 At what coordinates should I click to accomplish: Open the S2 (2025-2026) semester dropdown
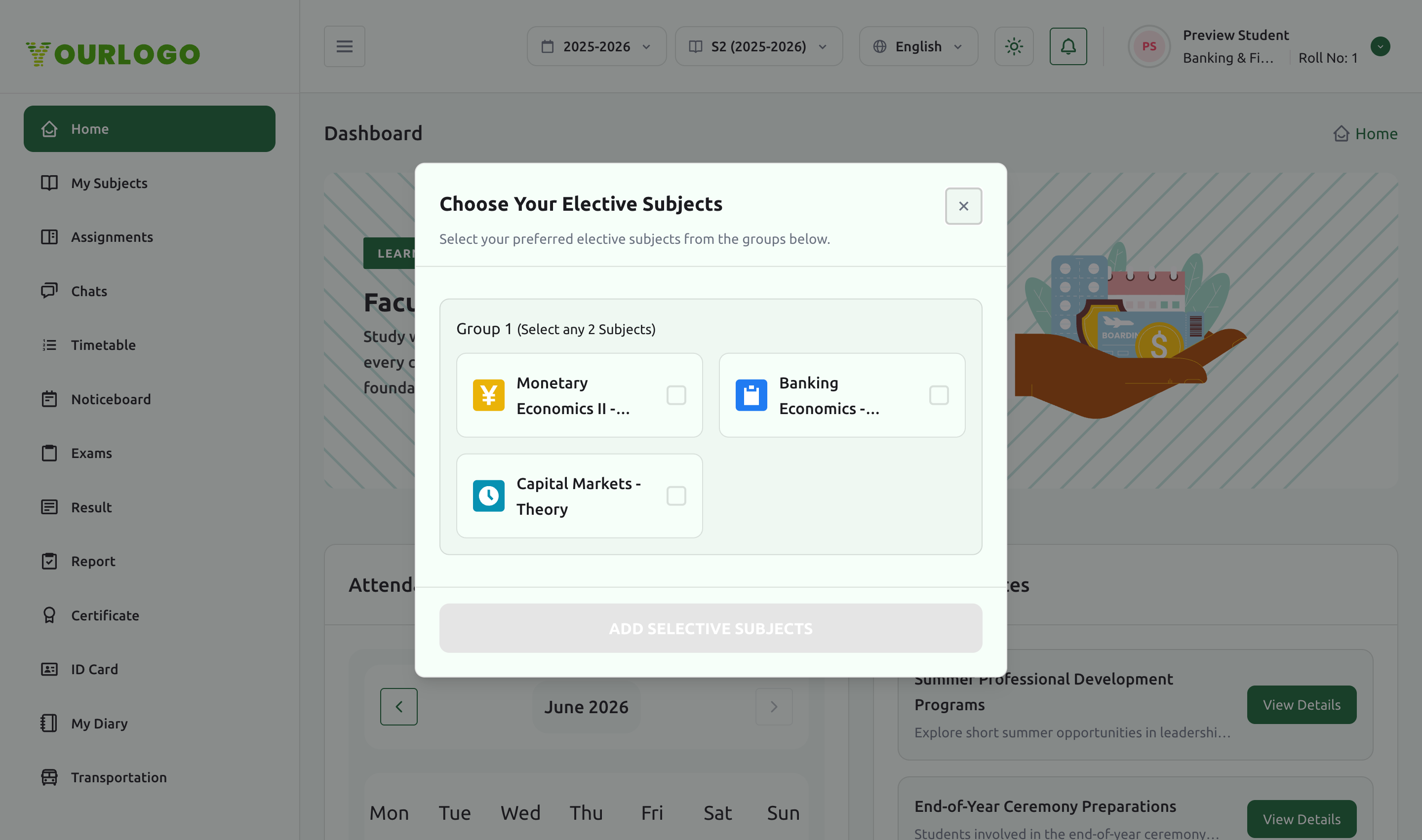point(758,46)
